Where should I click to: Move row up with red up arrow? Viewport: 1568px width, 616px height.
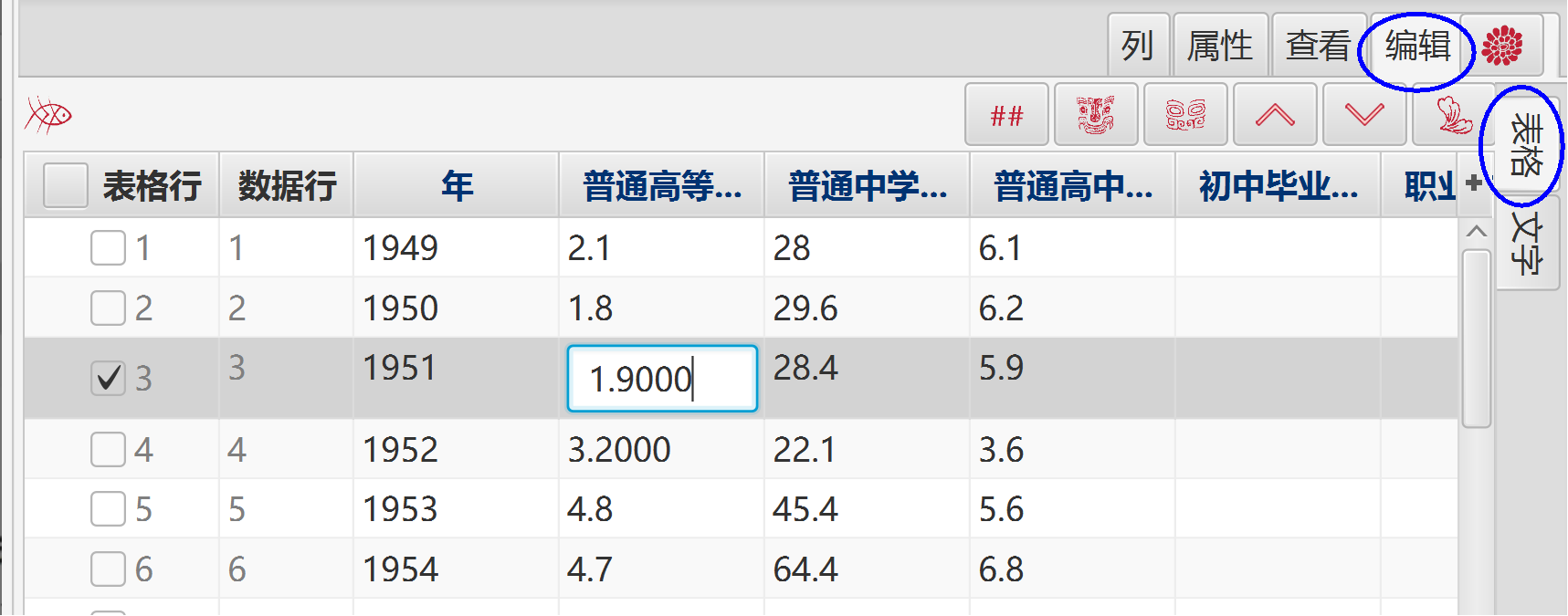point(1275,115)
